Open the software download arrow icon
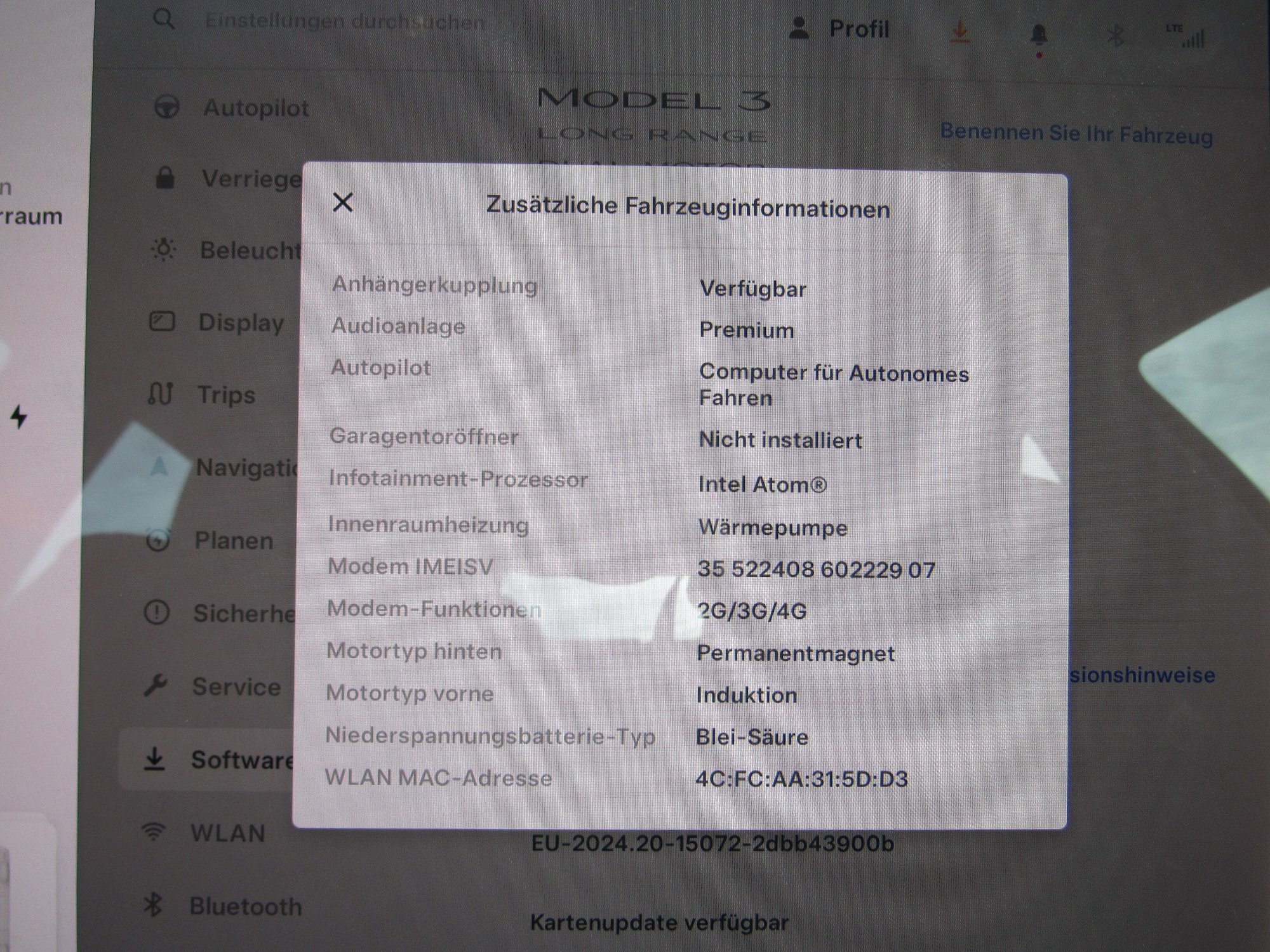 (960, 32)
